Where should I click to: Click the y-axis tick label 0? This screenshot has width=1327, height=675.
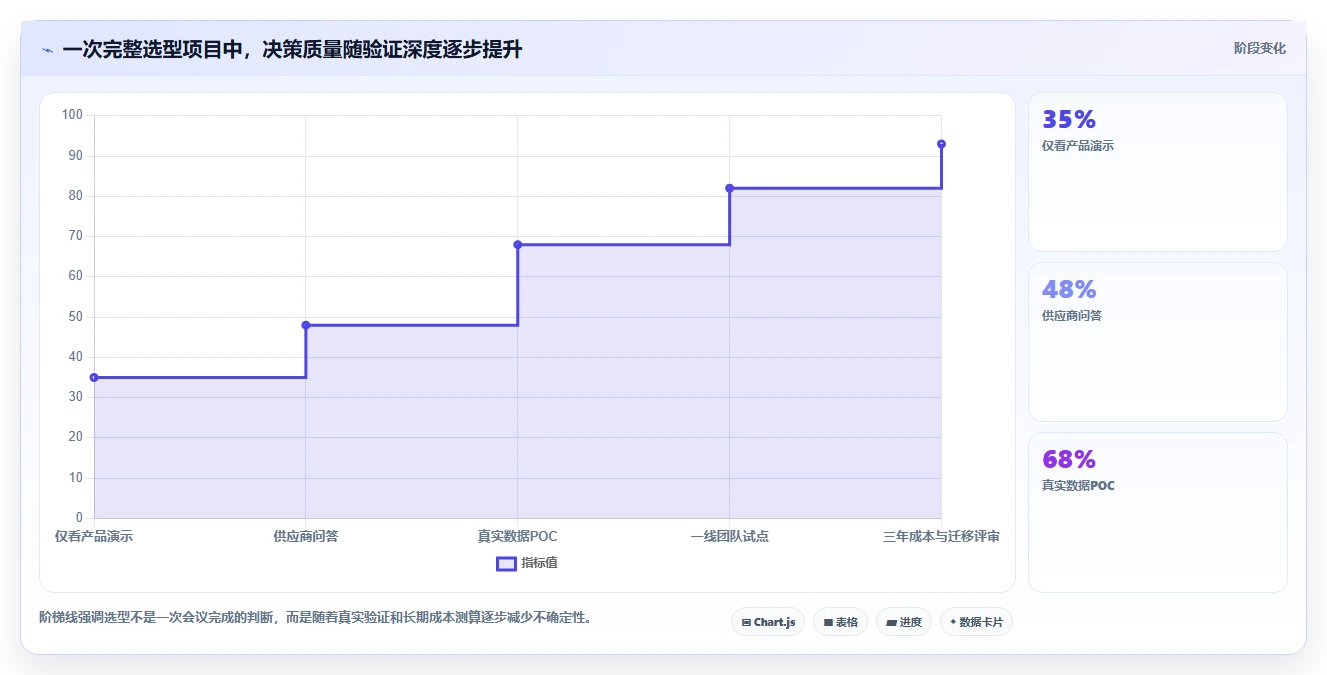pyautogui.click(x=79, y=518)
